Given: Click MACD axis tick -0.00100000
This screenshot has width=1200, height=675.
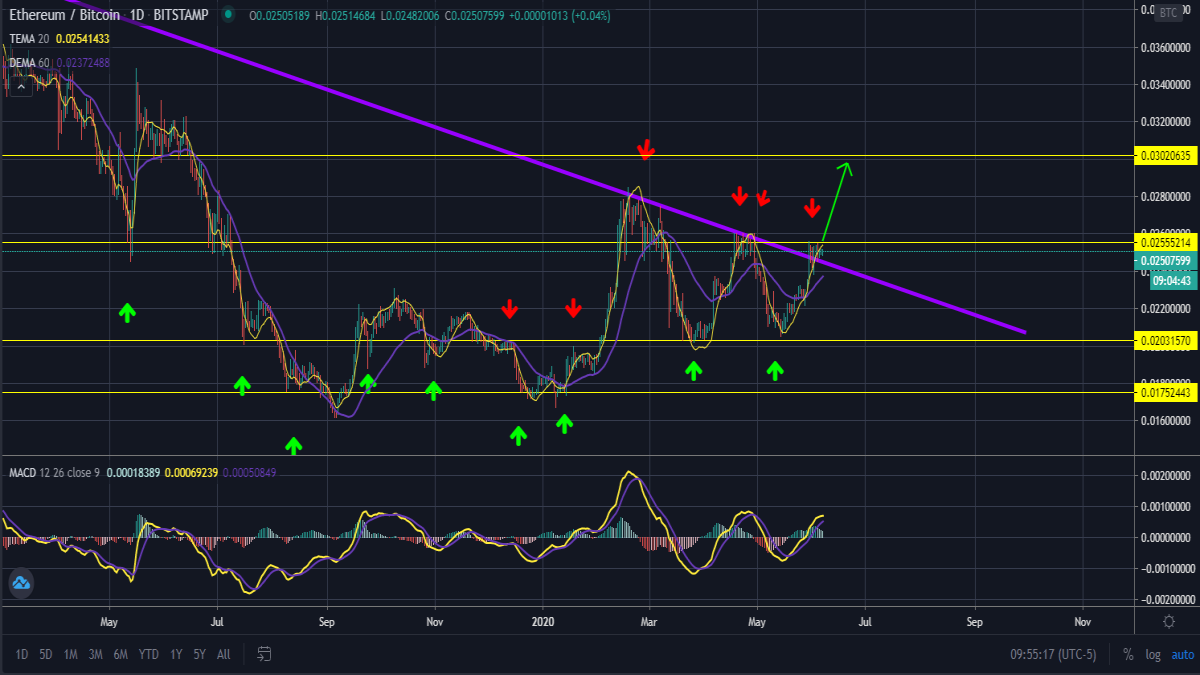Looking at the screenshot, I should point(1166,569).
